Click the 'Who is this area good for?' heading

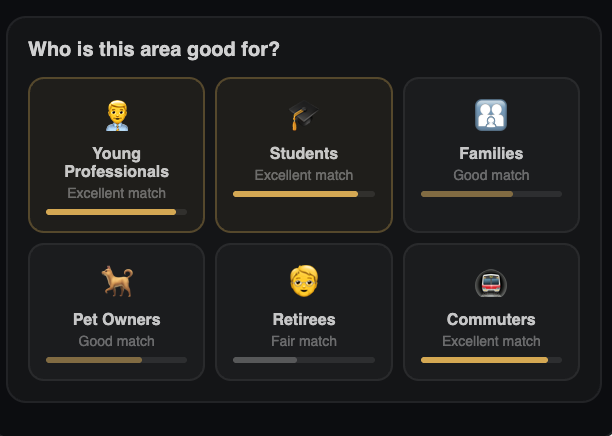click(154, 50)
